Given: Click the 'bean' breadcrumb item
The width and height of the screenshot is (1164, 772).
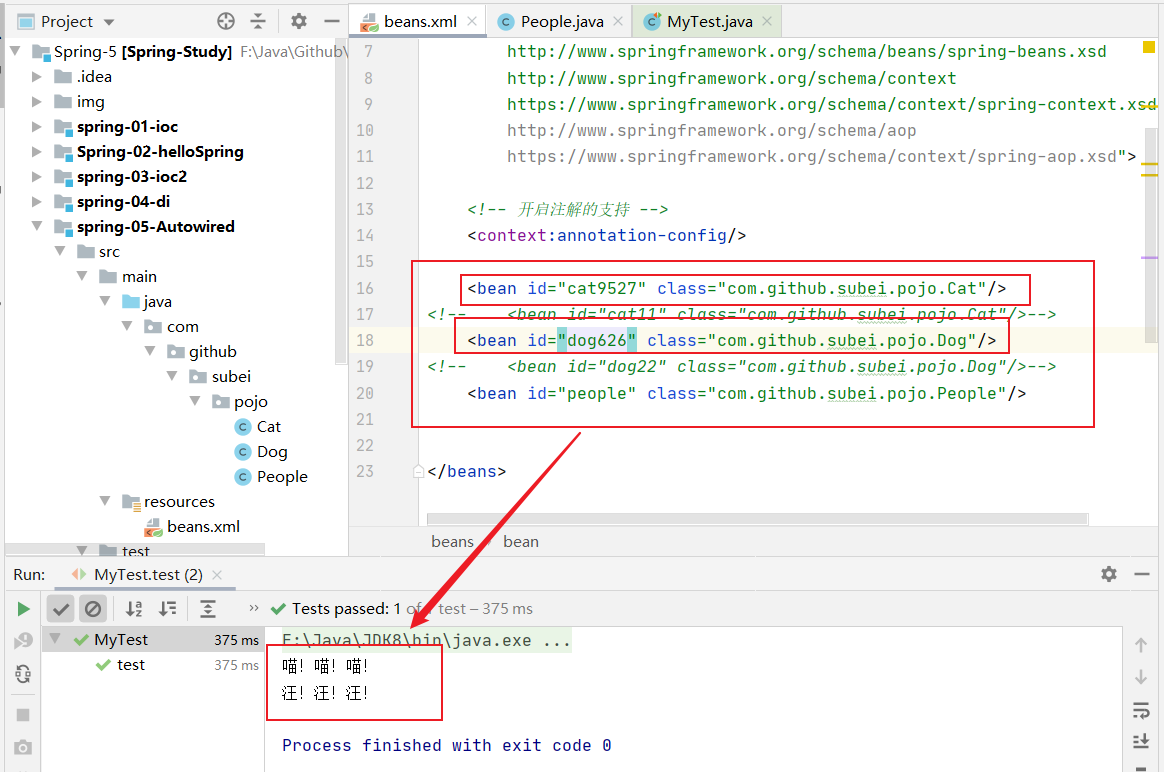Looking at the screenshot, I should (x=520, y=541).
